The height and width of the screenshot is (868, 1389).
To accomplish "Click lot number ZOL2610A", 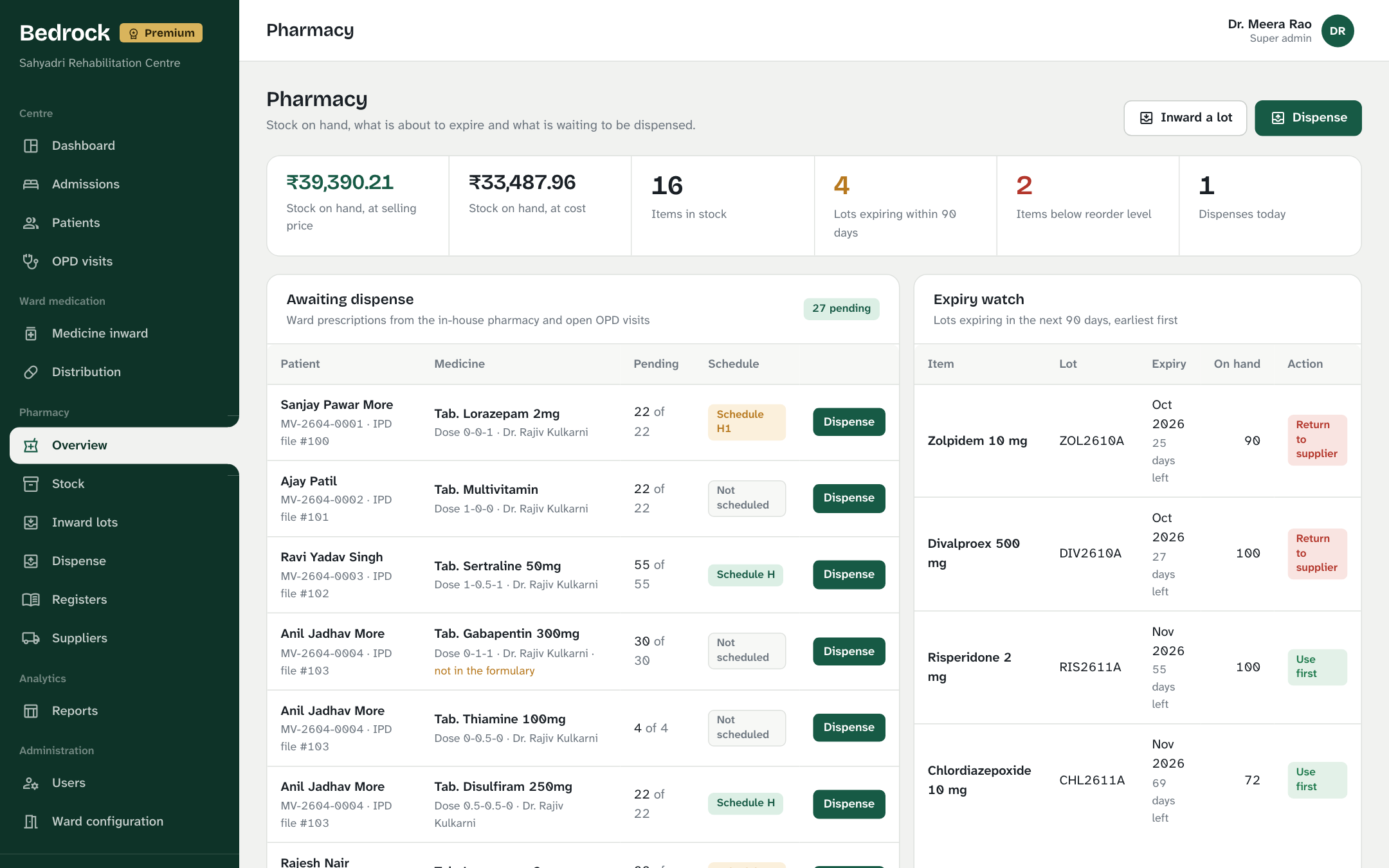I will (x=1092, y=441).
